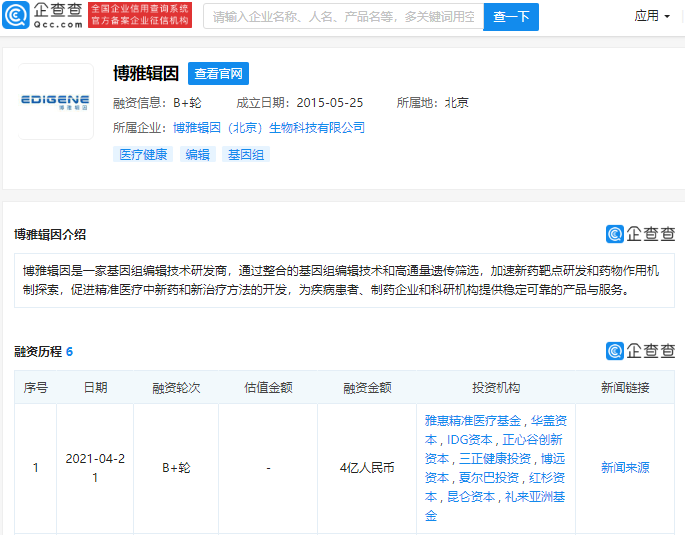Open the 新闻来源 link
The height and width of the screenshot is (535, 685).
pyautogui.click(x=625, y=468)
